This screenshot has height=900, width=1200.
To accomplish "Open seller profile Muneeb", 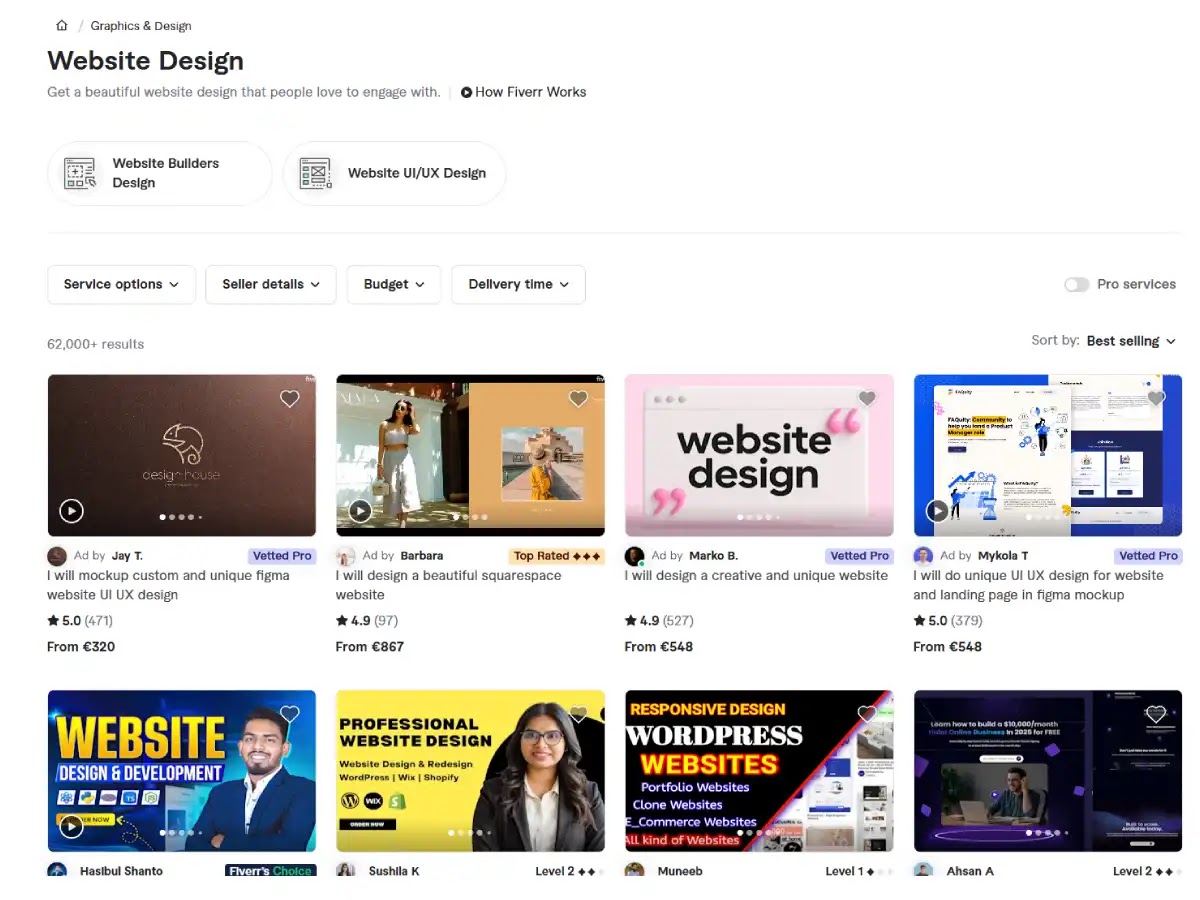I will click(x=680, y=871).
